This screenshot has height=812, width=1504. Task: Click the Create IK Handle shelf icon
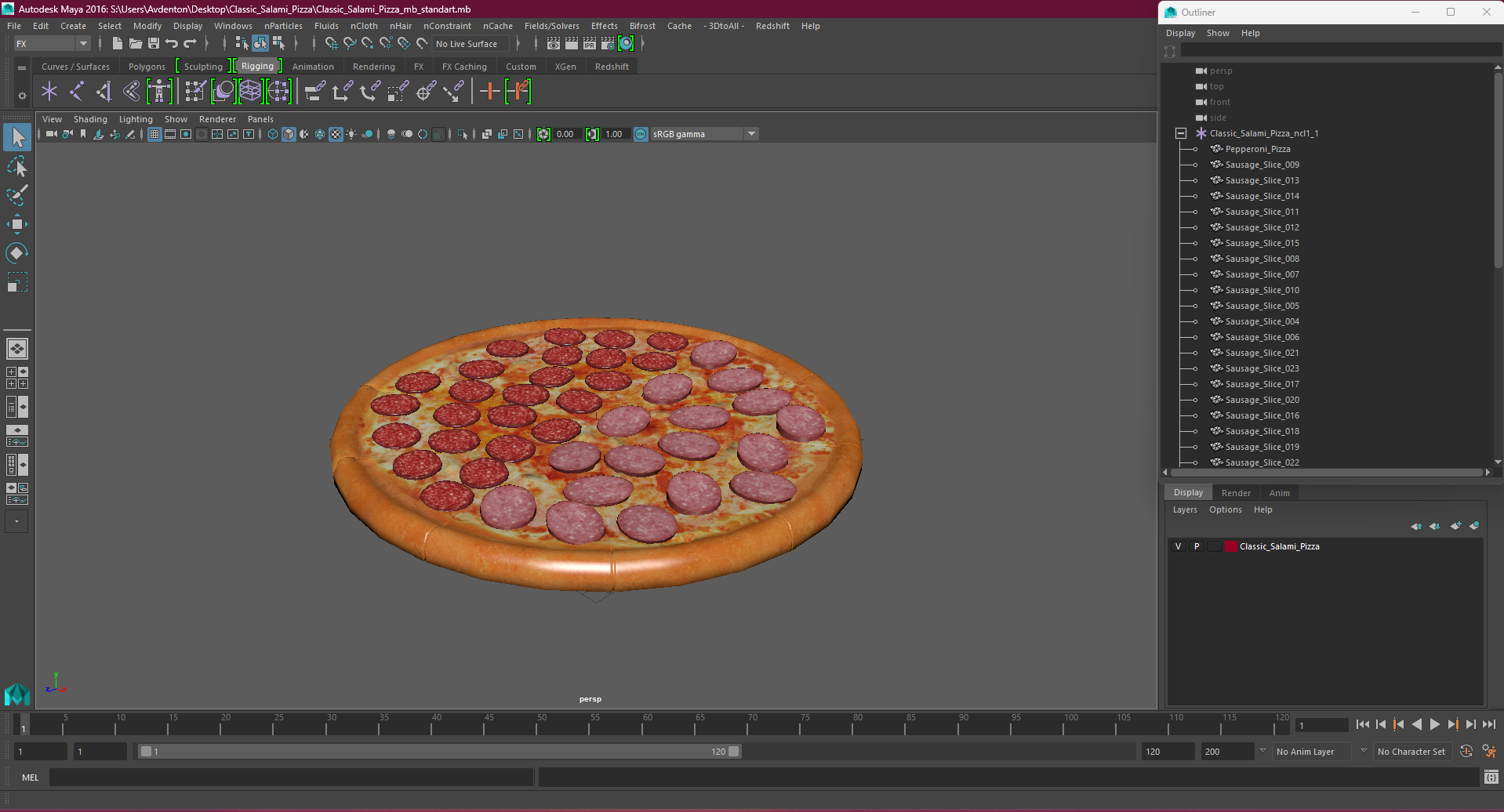(x=104, y=92)
